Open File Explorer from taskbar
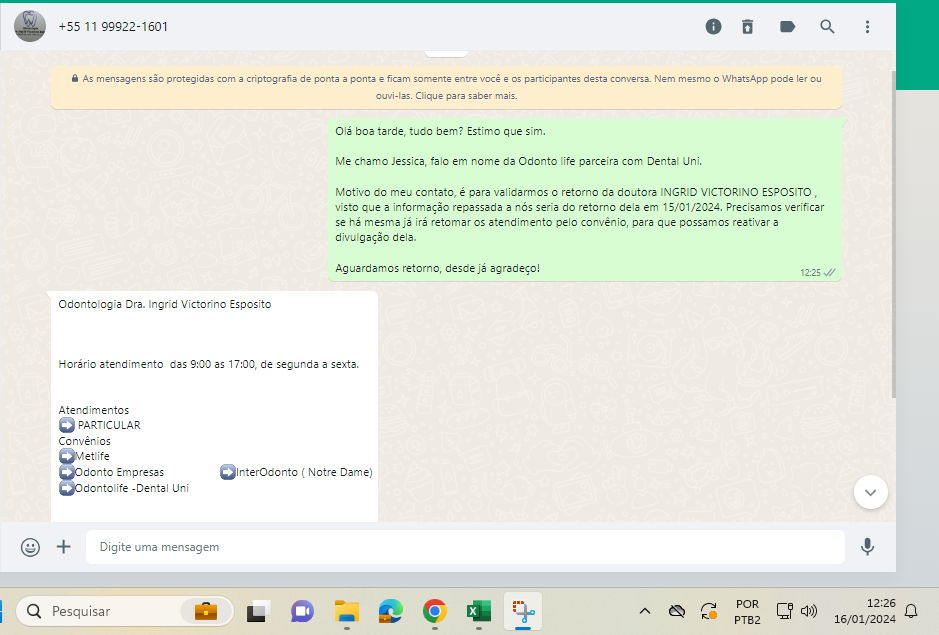Image resolution: width=939 pixels, height=635 pixels. (347, 611)
